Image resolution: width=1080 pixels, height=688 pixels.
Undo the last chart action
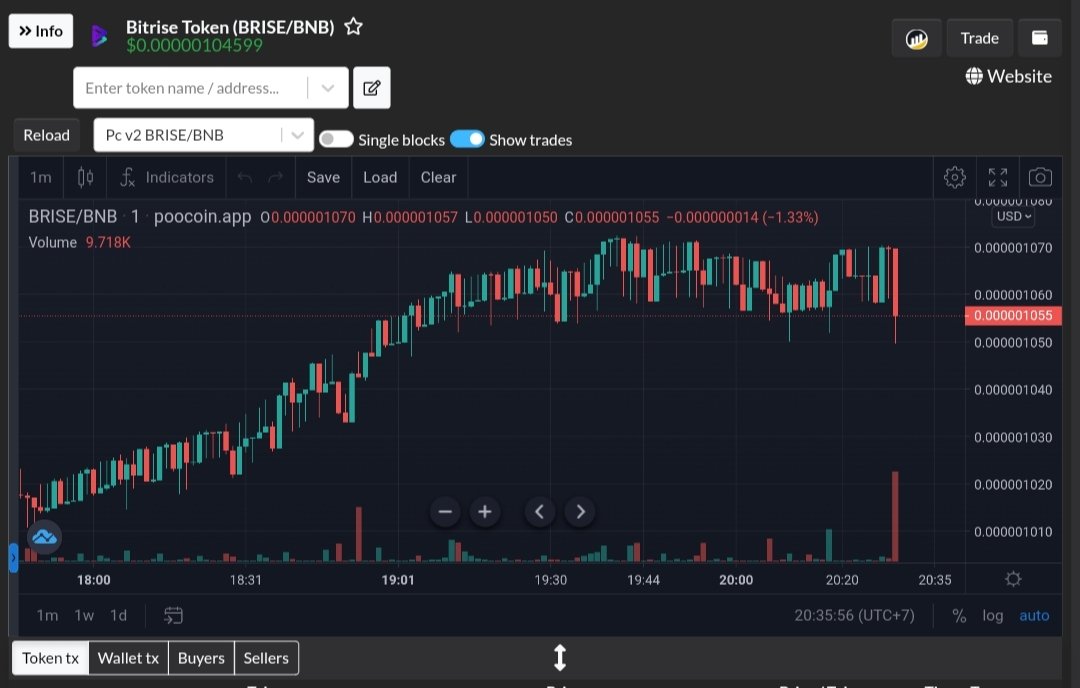pyautogui.click(x=245, y=178)
